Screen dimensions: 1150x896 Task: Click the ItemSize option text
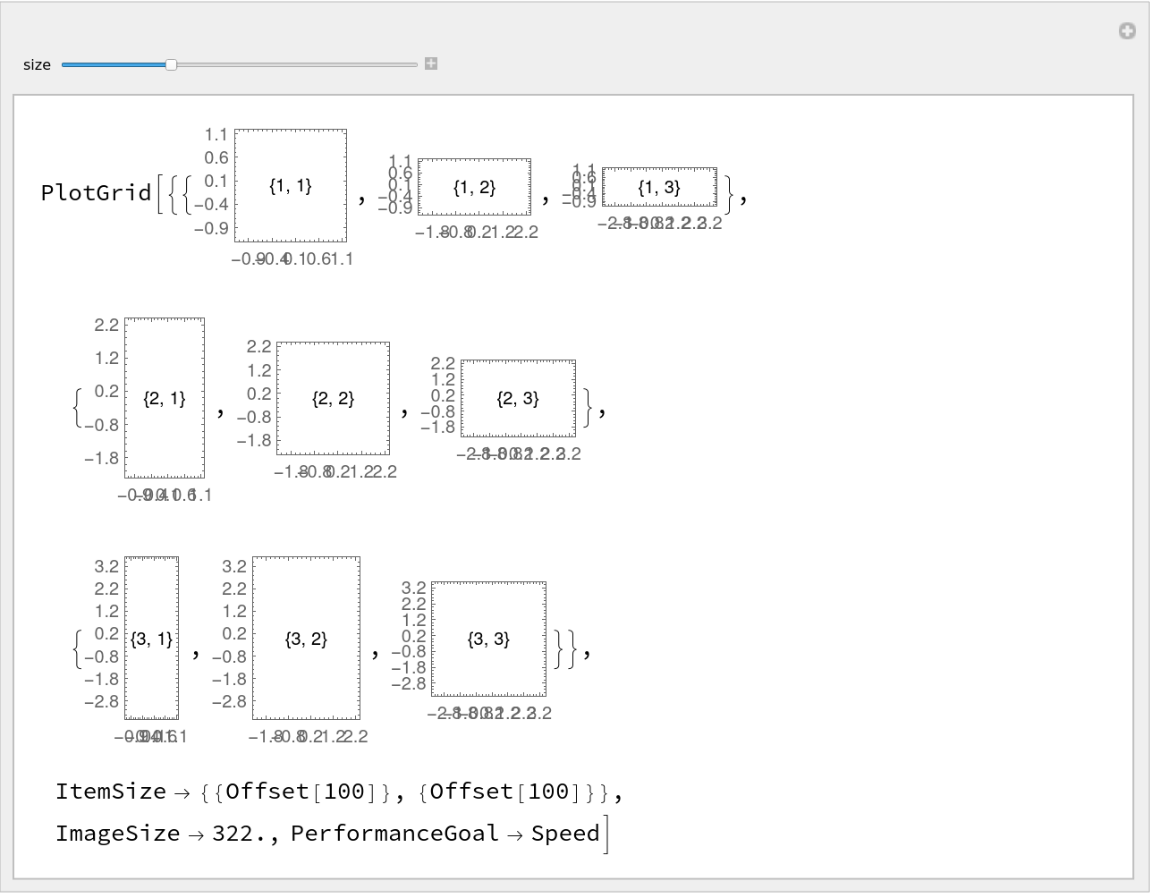coord(111,792)
